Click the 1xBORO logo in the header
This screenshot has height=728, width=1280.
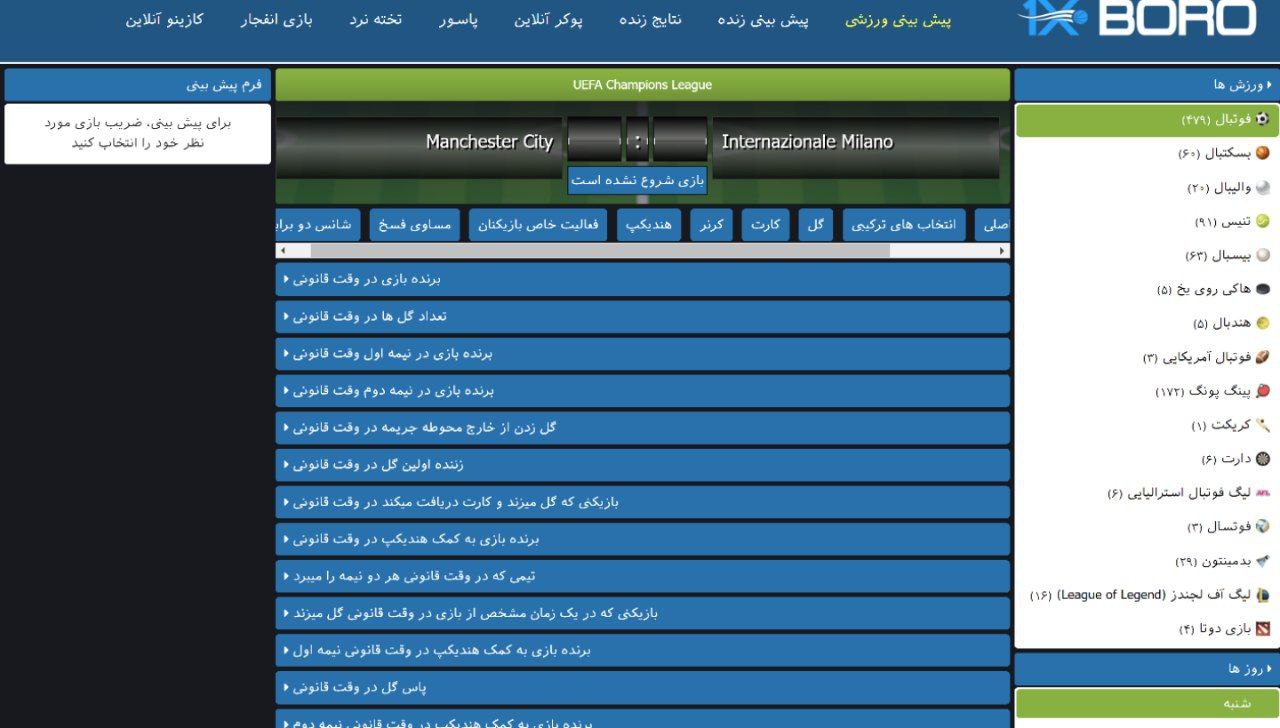1140,20
